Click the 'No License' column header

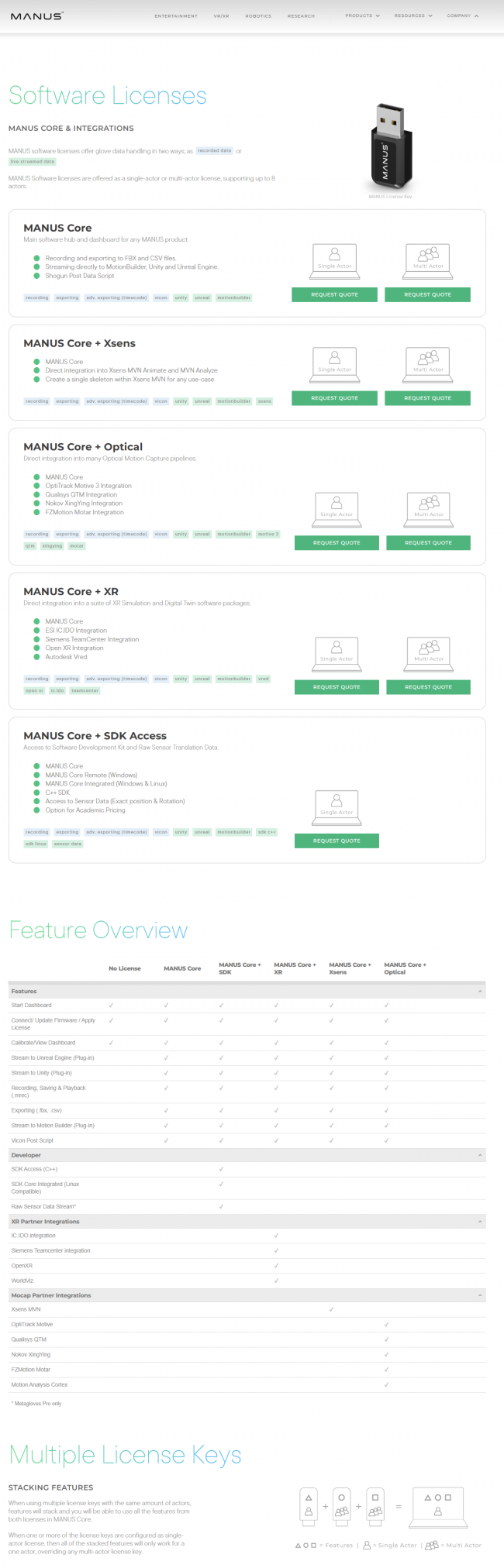[x=125, y=968]
